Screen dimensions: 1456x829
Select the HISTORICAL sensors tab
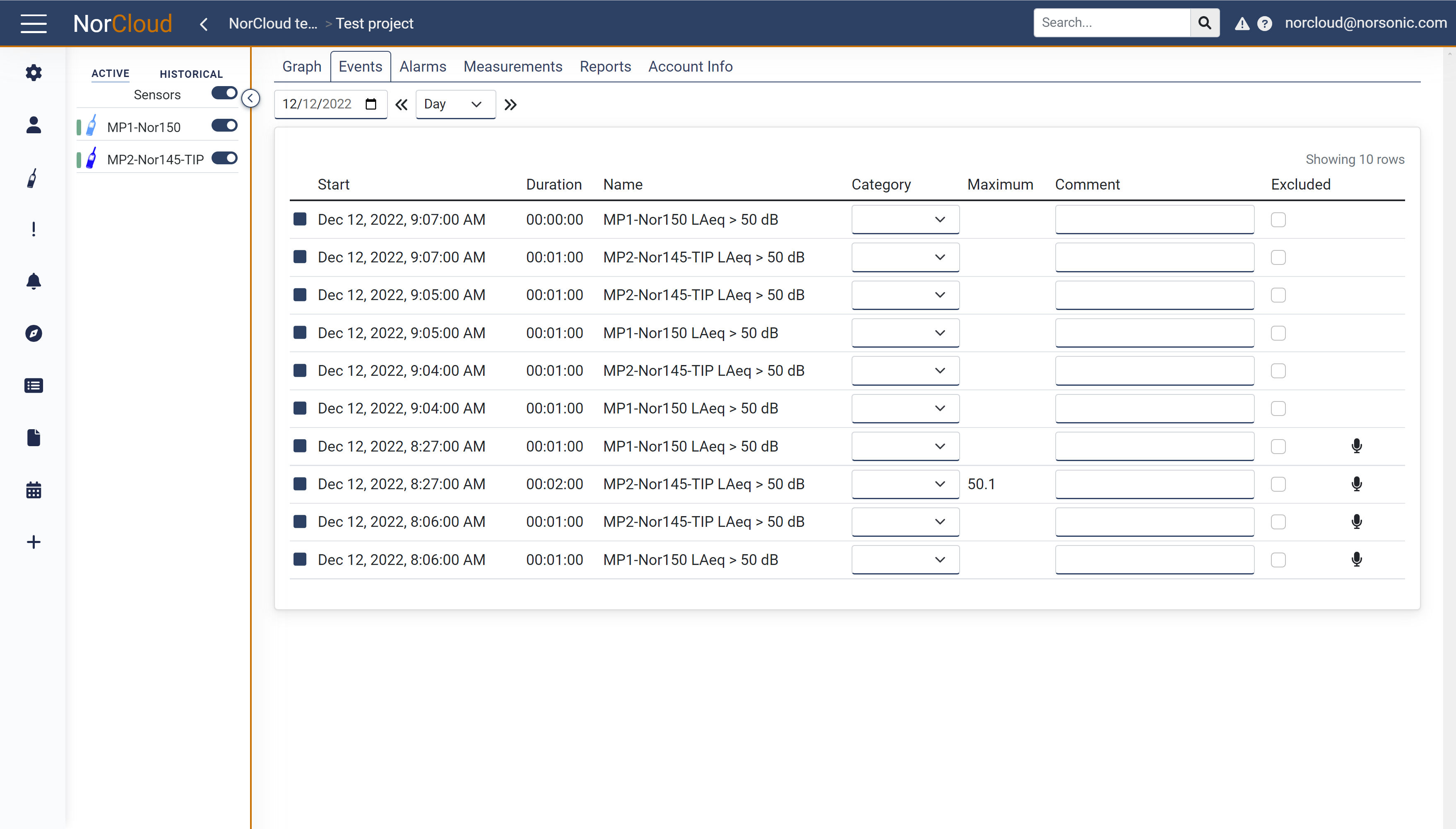[191, 74]
